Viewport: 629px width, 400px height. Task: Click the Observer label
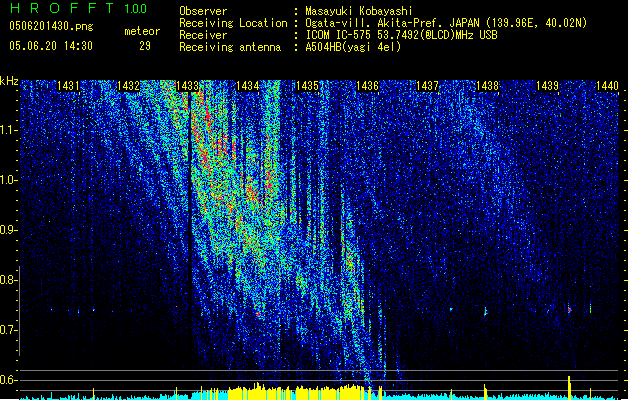click(x=203, y=11)
